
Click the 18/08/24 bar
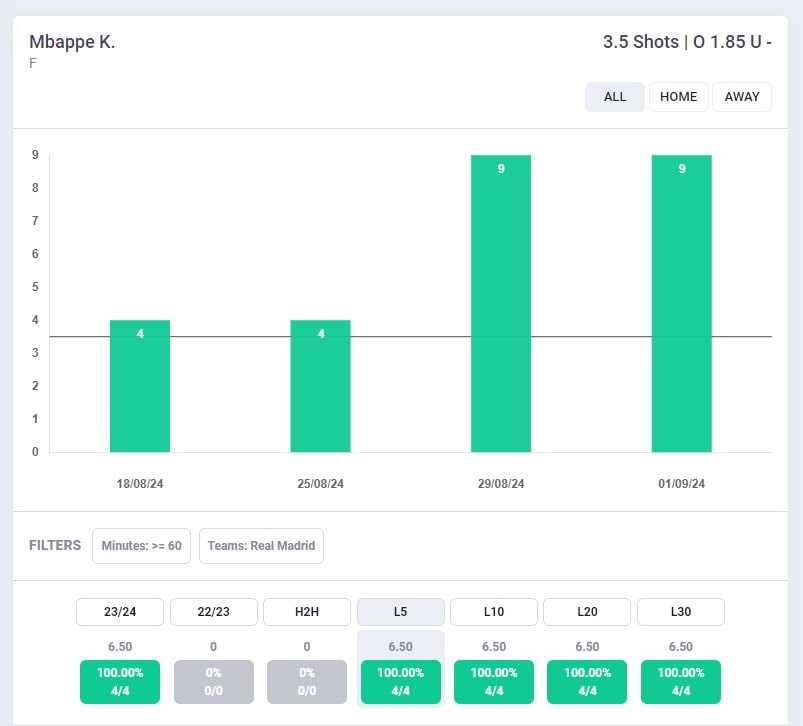(140, 386)
